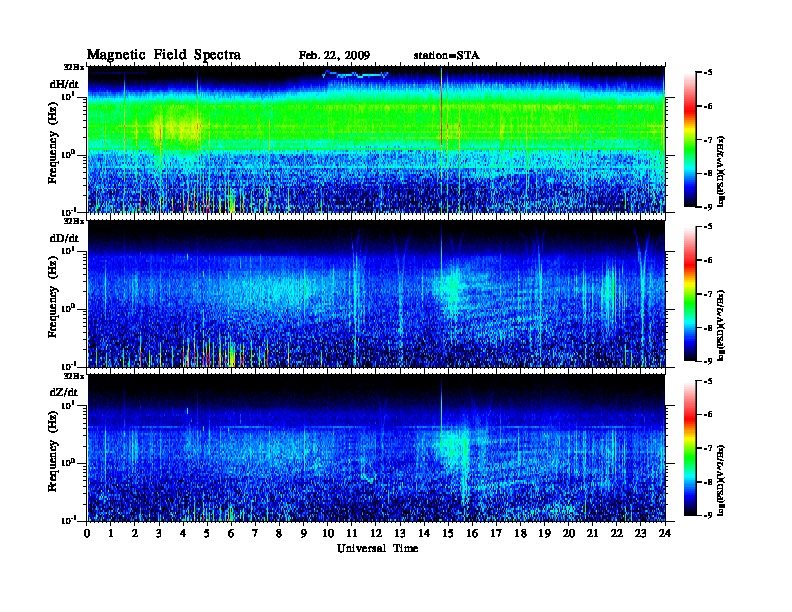Click the "9" tick on Universal Time axis

coord(303,533)
